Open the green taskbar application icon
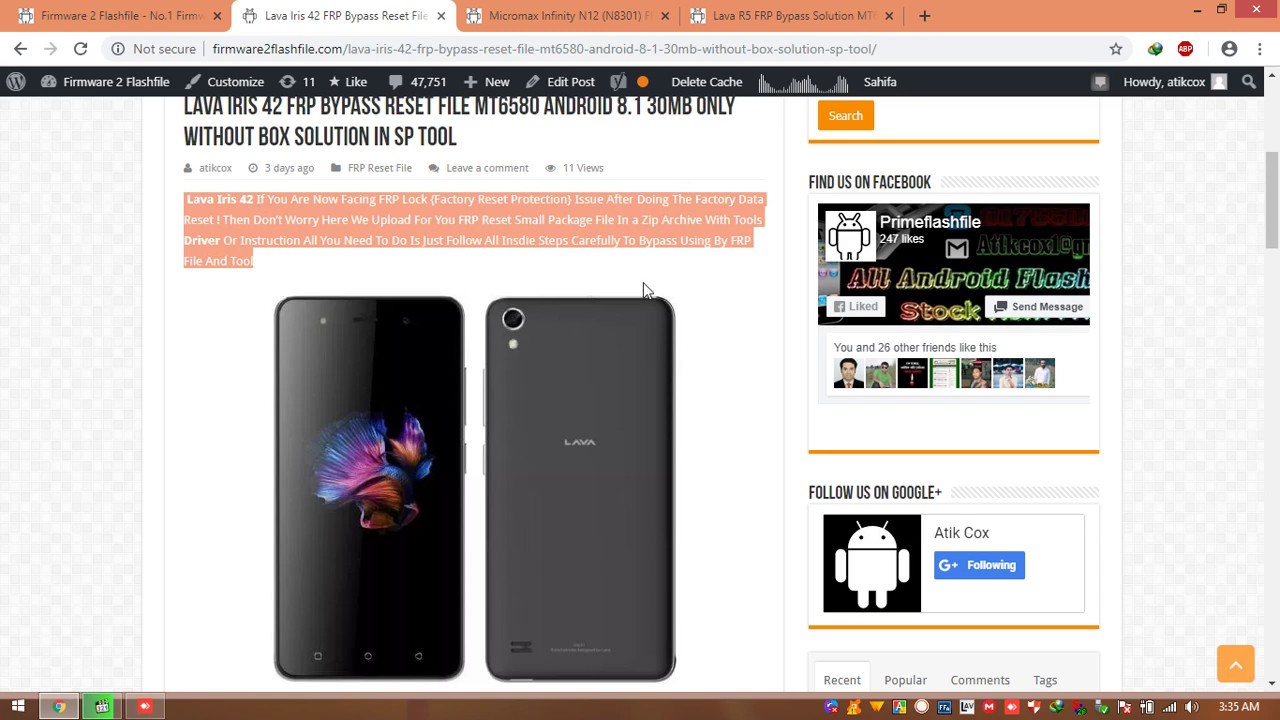The height and width of the screenshot is (720, 1280). (x=101, y=707)
